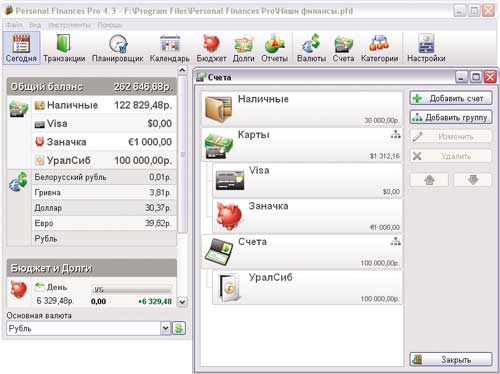The height and width of the screenshot is (374, 500).
Task: Click the Наличные row in Общий баланс
Action: click(x=104, y=105)
